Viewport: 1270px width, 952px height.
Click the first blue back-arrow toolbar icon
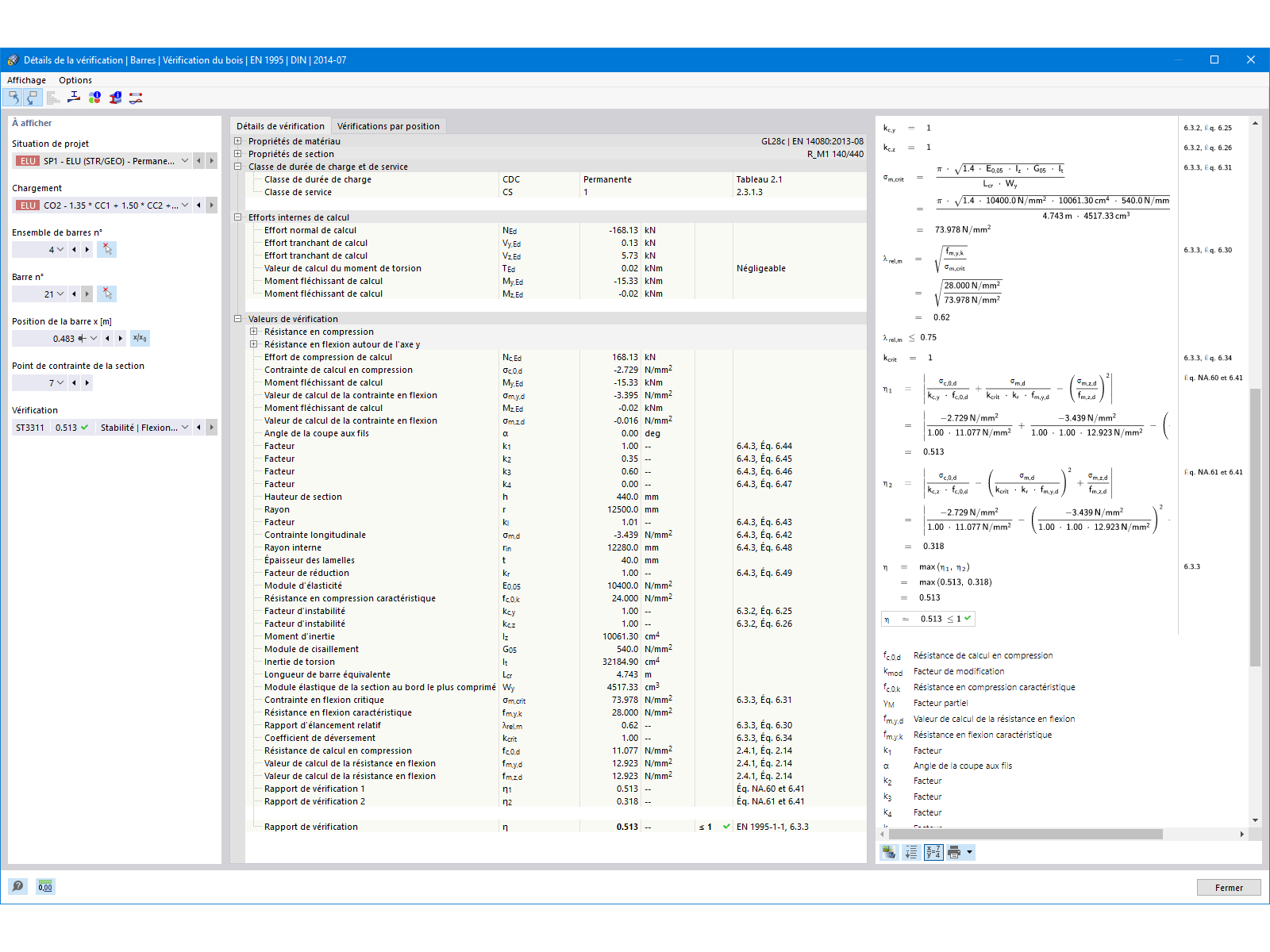click(13, 98)
